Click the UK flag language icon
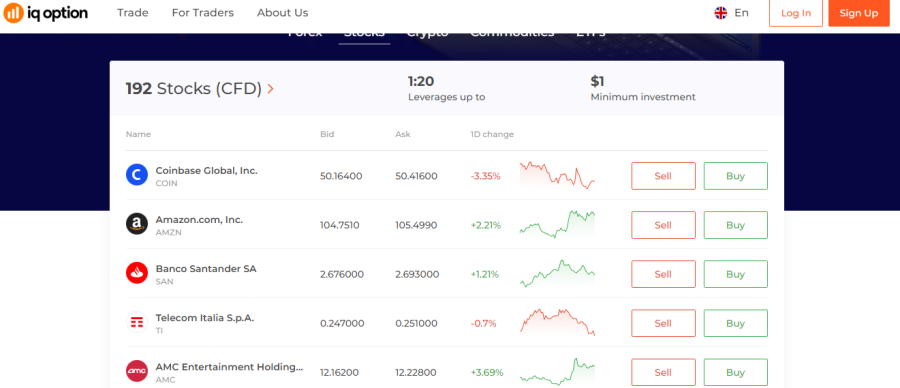The width and height of the screenshot is (900, 388). 720,13
